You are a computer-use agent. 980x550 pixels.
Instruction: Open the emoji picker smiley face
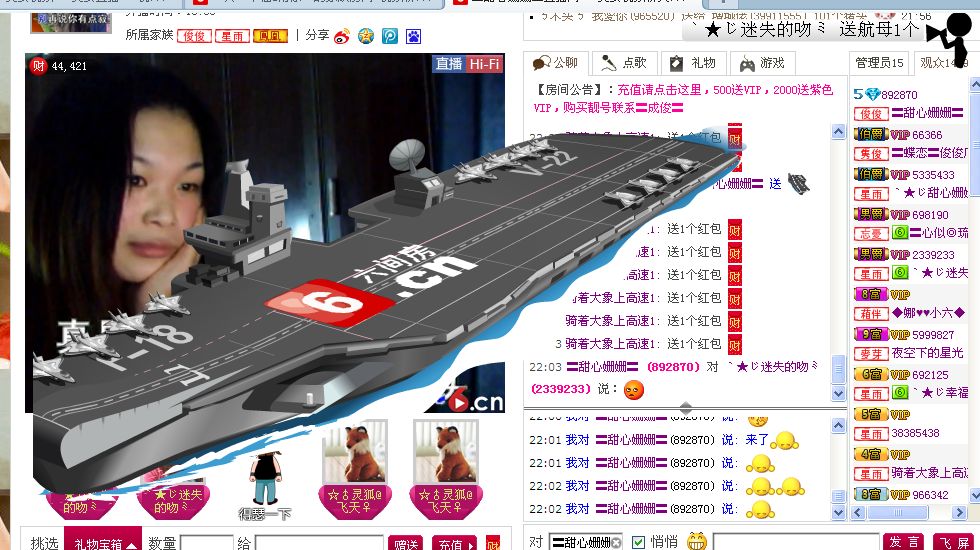[x=696, y=541]
